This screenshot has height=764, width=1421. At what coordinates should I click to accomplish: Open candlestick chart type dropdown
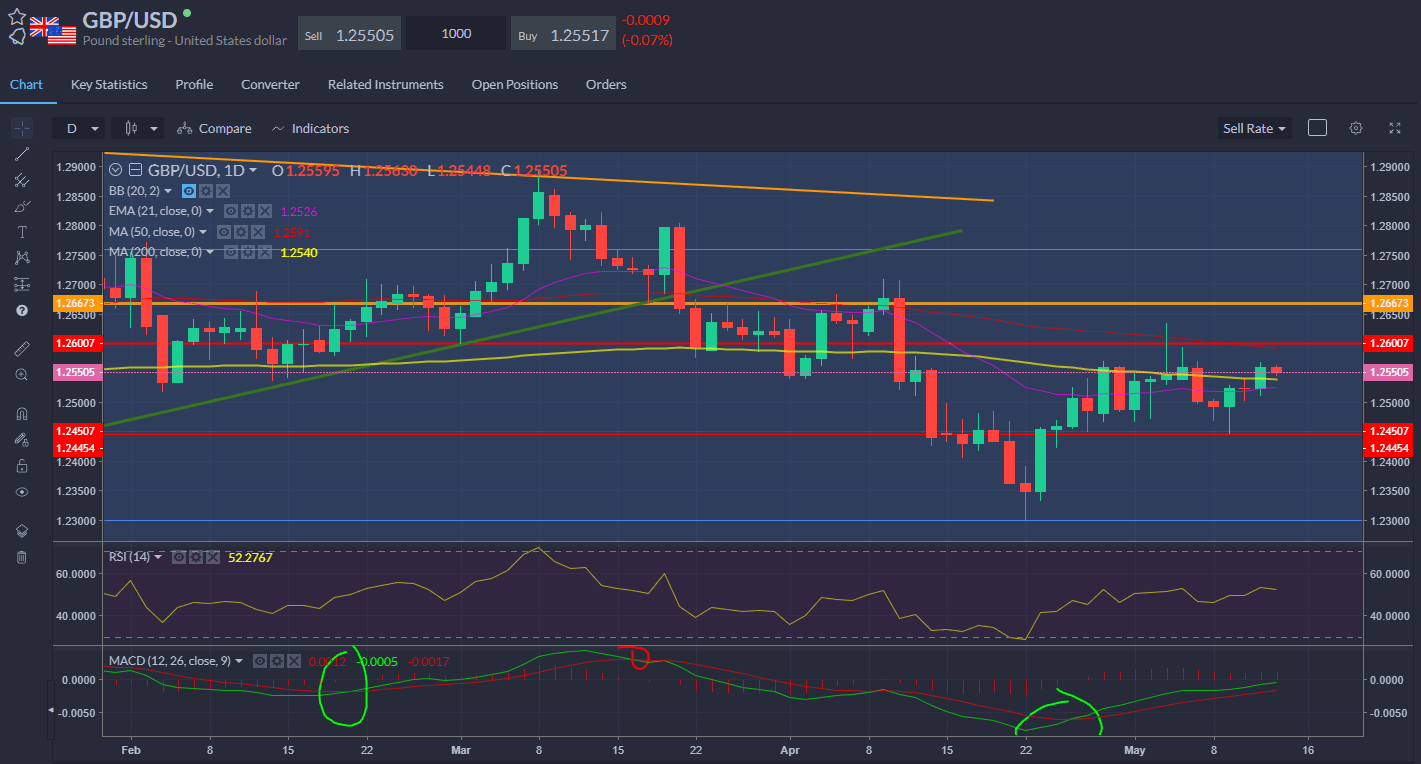tap(138, 128)
